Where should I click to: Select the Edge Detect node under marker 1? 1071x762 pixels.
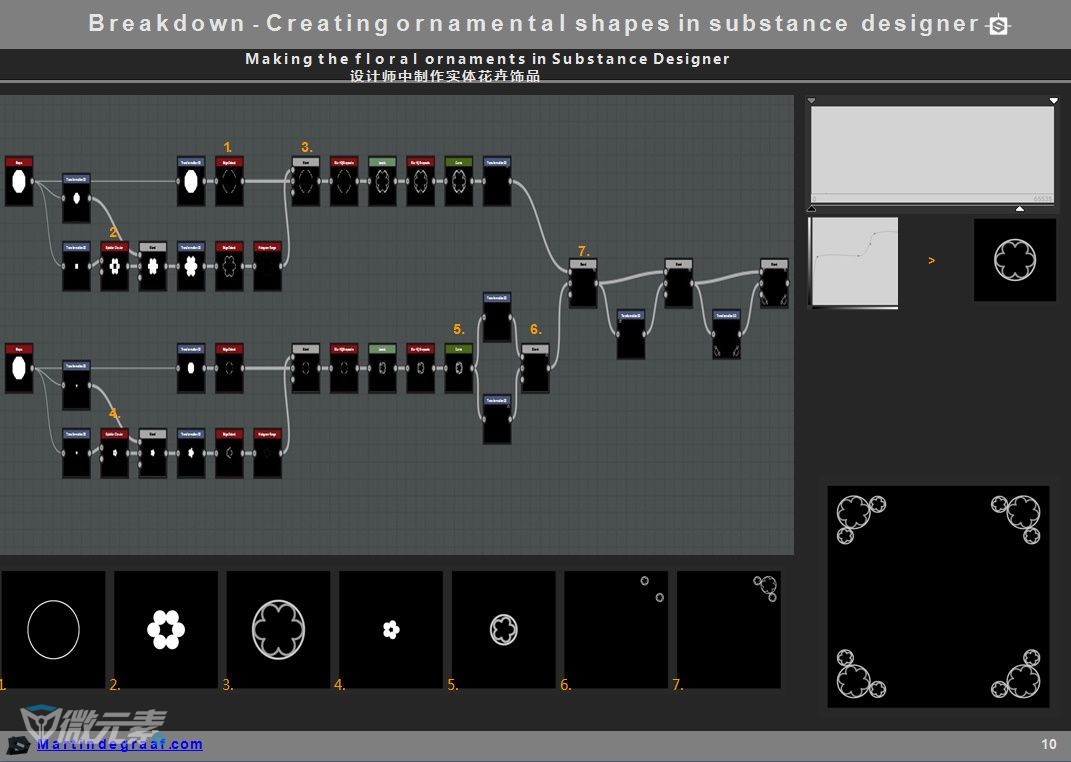coord(230,181)
